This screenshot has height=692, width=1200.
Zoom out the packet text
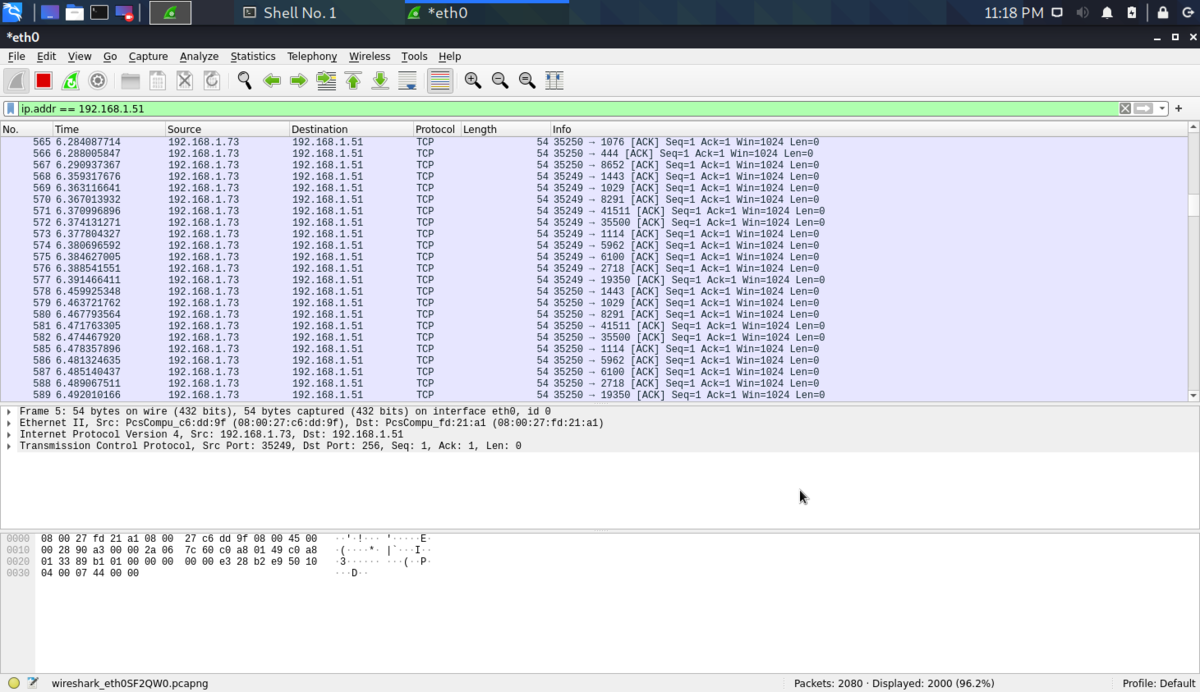pos(500,81)
